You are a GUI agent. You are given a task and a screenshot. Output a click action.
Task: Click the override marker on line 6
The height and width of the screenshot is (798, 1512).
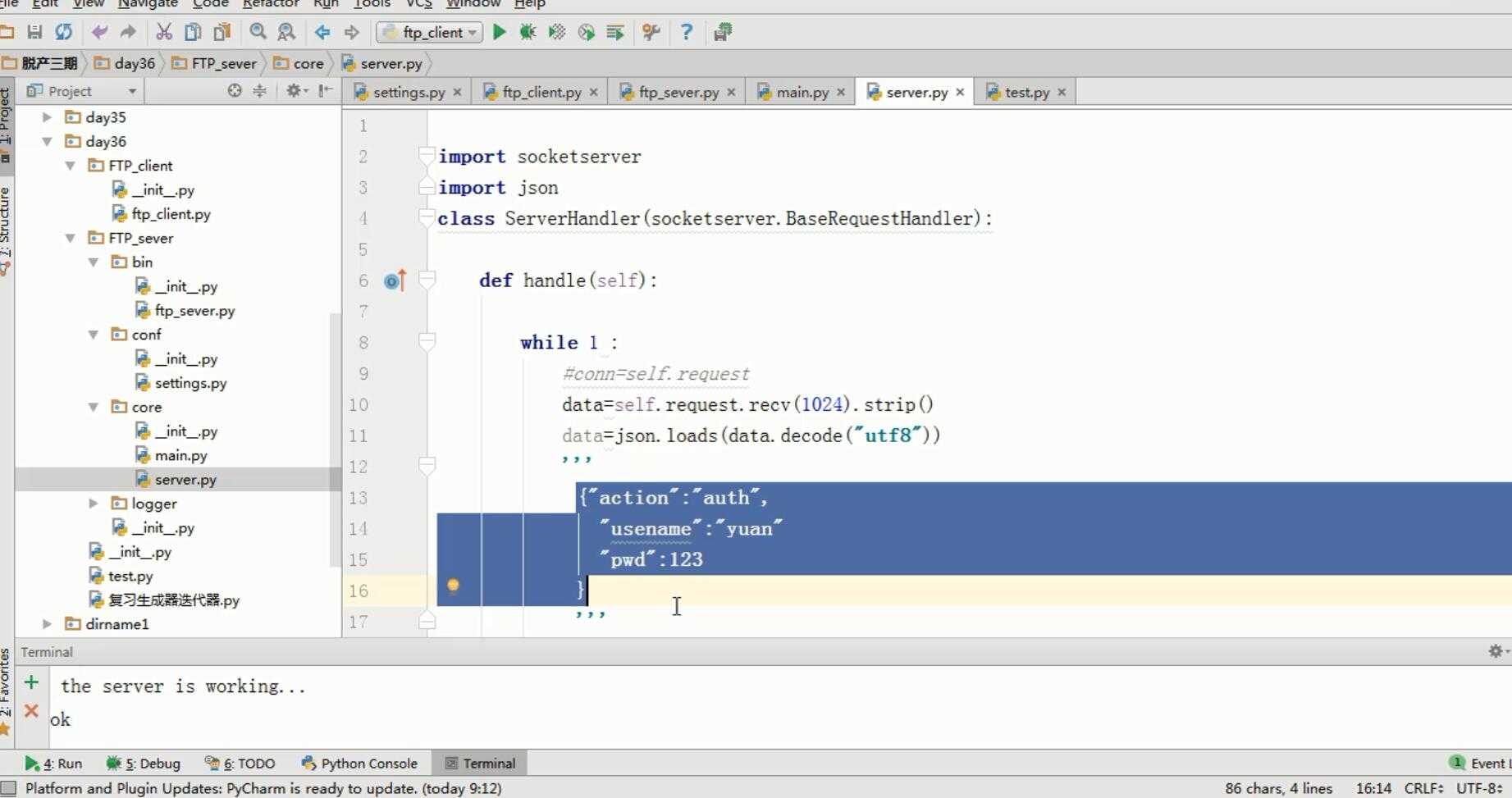point(395,280)
